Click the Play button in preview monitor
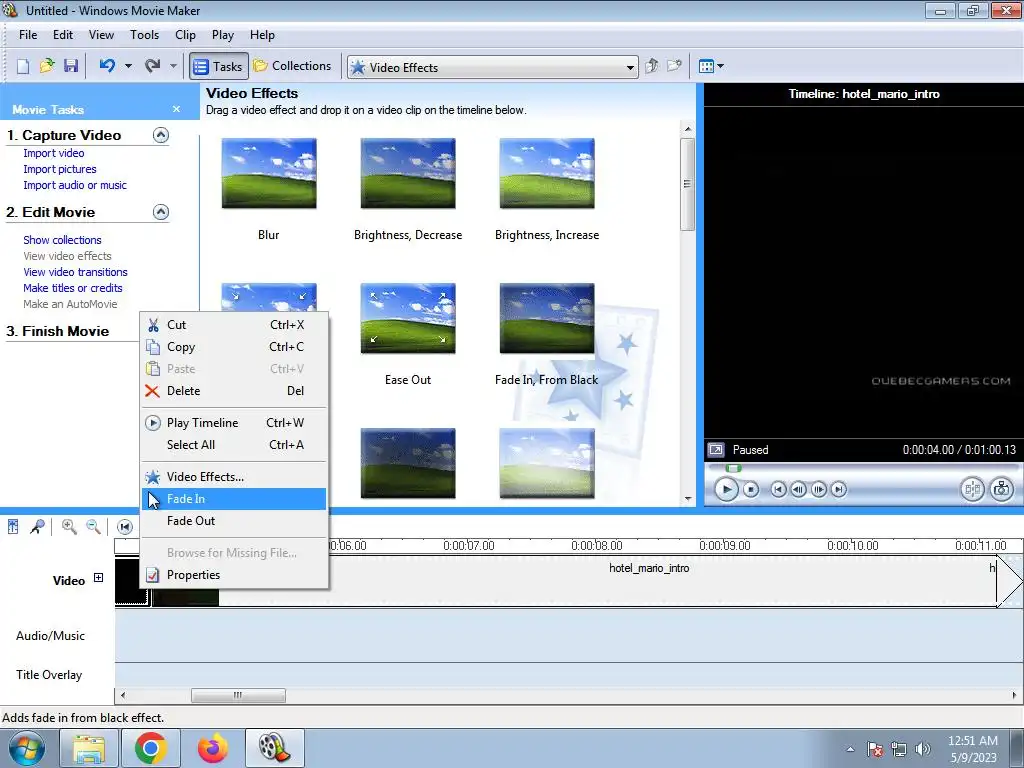Image resolution: width=1024 pixels, height=768 pixels. [x=726, y=489]
